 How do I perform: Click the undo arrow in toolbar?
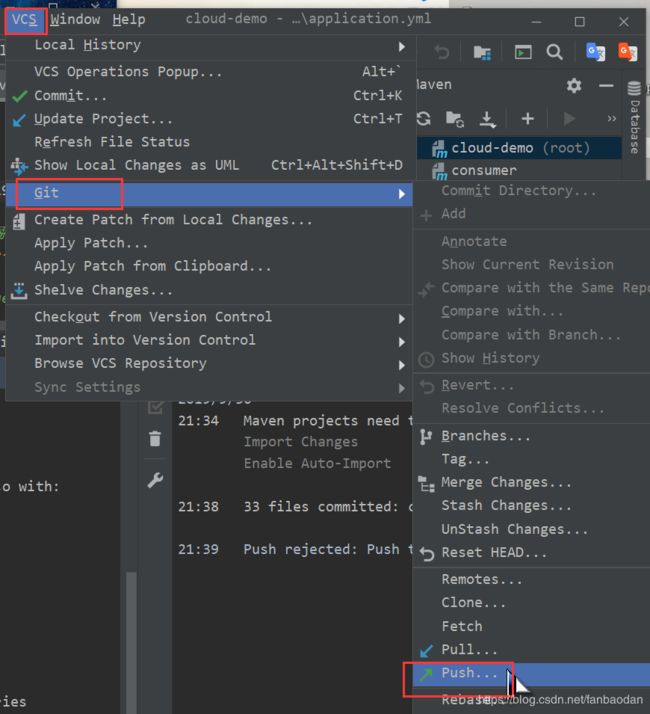pos(442,52)
